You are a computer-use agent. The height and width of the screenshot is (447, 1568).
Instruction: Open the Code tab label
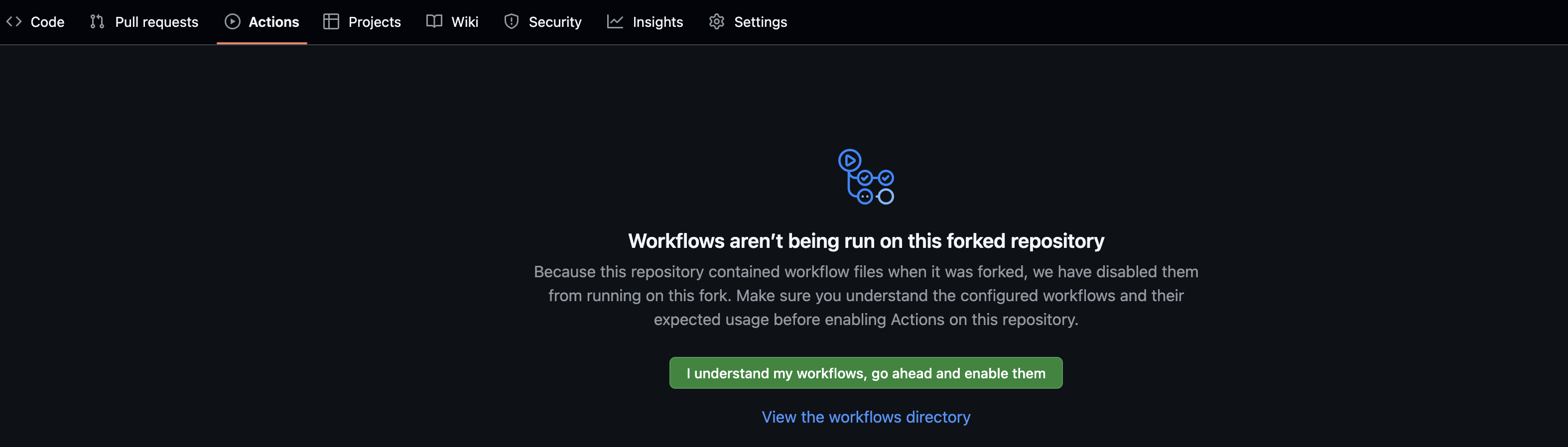pyautogui.click(x=47, y=22)
